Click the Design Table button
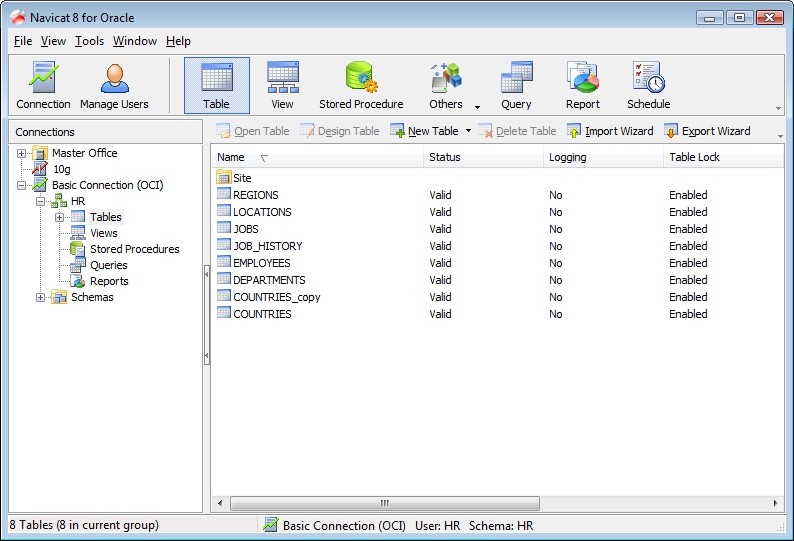The image size is (794, 541). pyautogui.click(x=339, y=131)
